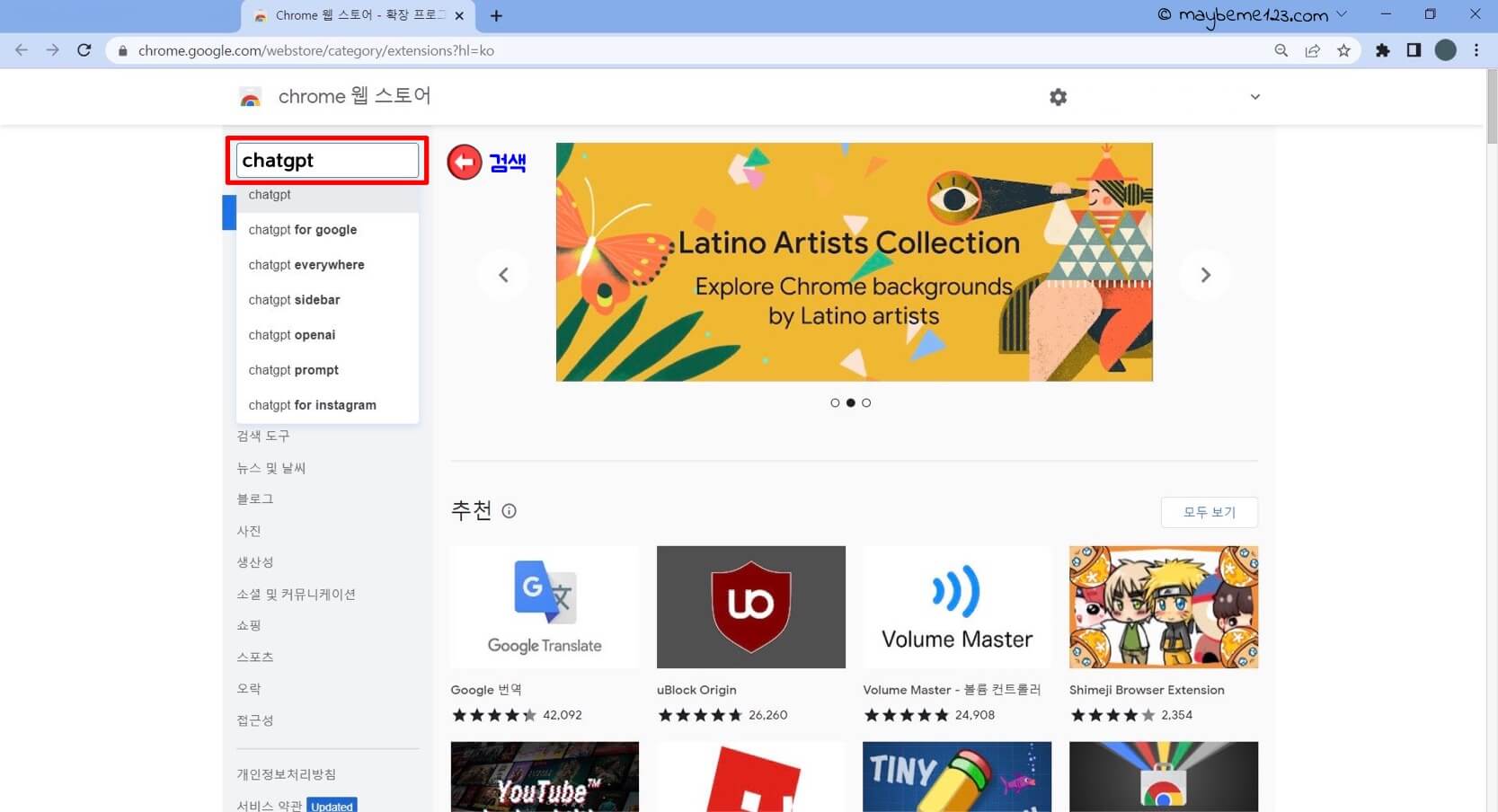Open 스포츠 category
The image size is (1498, 812).
pyautogui.click(x=255, y=658)
